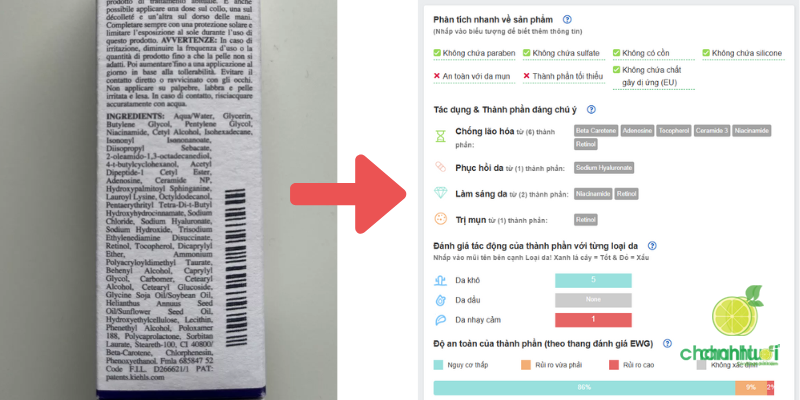The image size is (800, 400).
Task: Click the 86% low-risk progress bar segment
Action: [x=584, y=387]
